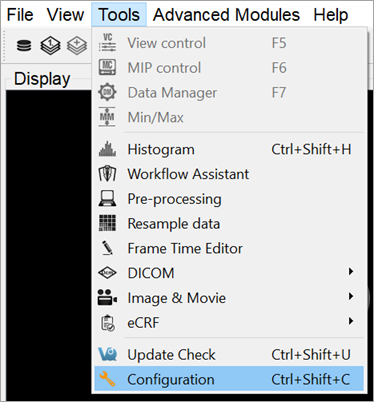Click the database stack toolbar icon

click(24, 45)
